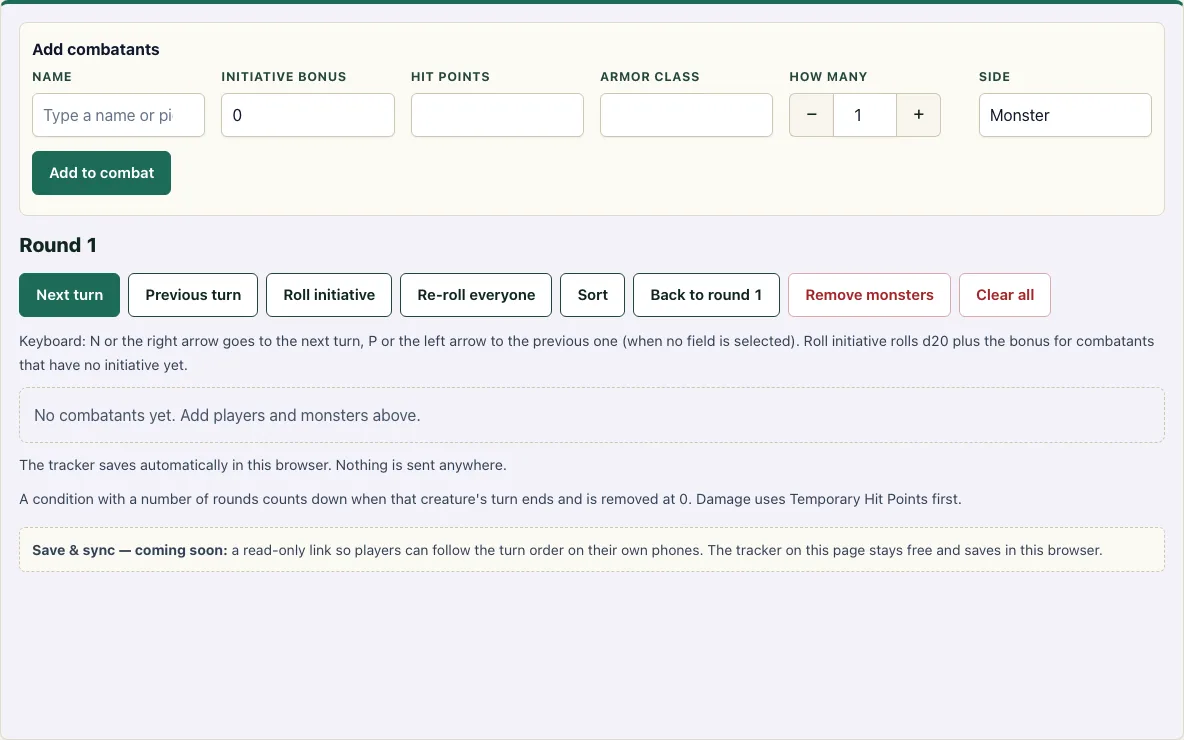Click Remove monsters button
The width and height of the screenshot is (1184, 740).
[x=869, y=294]
